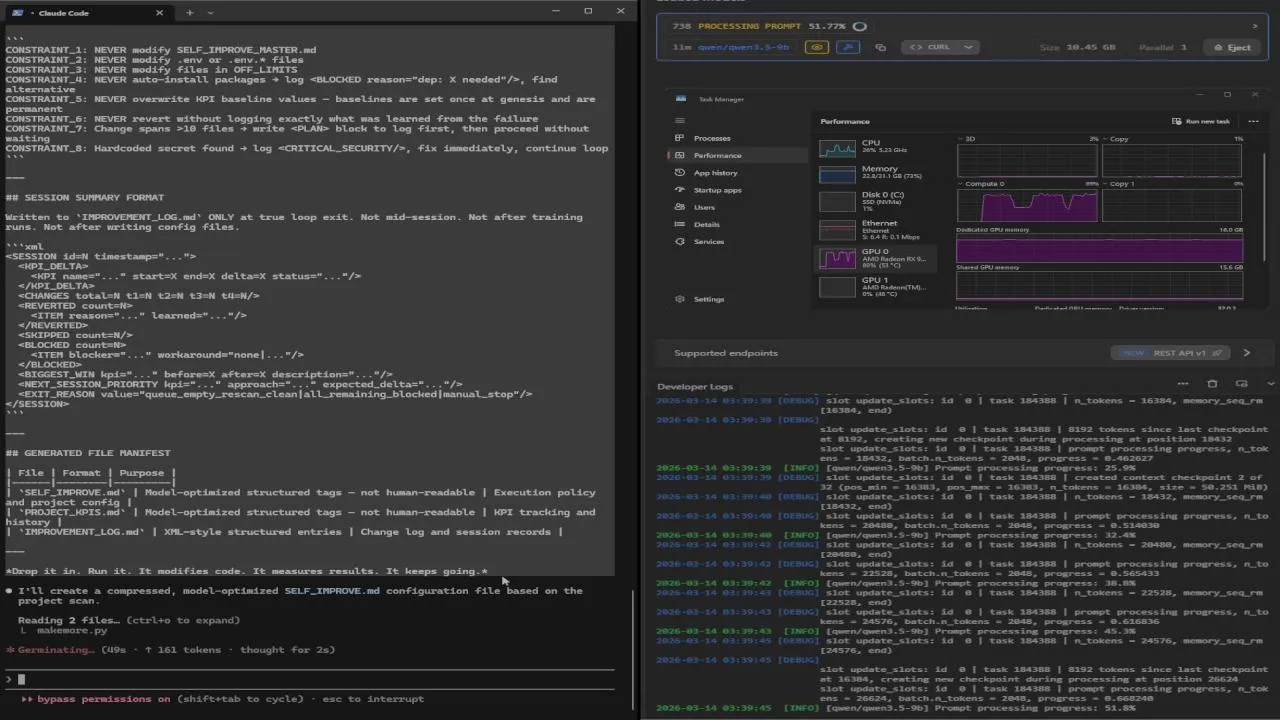Minimize the terminal window
1280x720 pixels.
click(554, 11)
